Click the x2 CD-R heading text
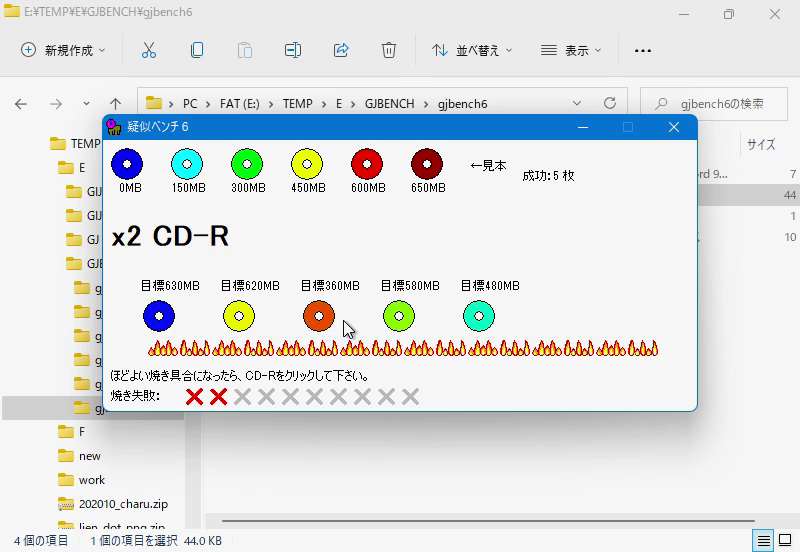 [170, 237]
